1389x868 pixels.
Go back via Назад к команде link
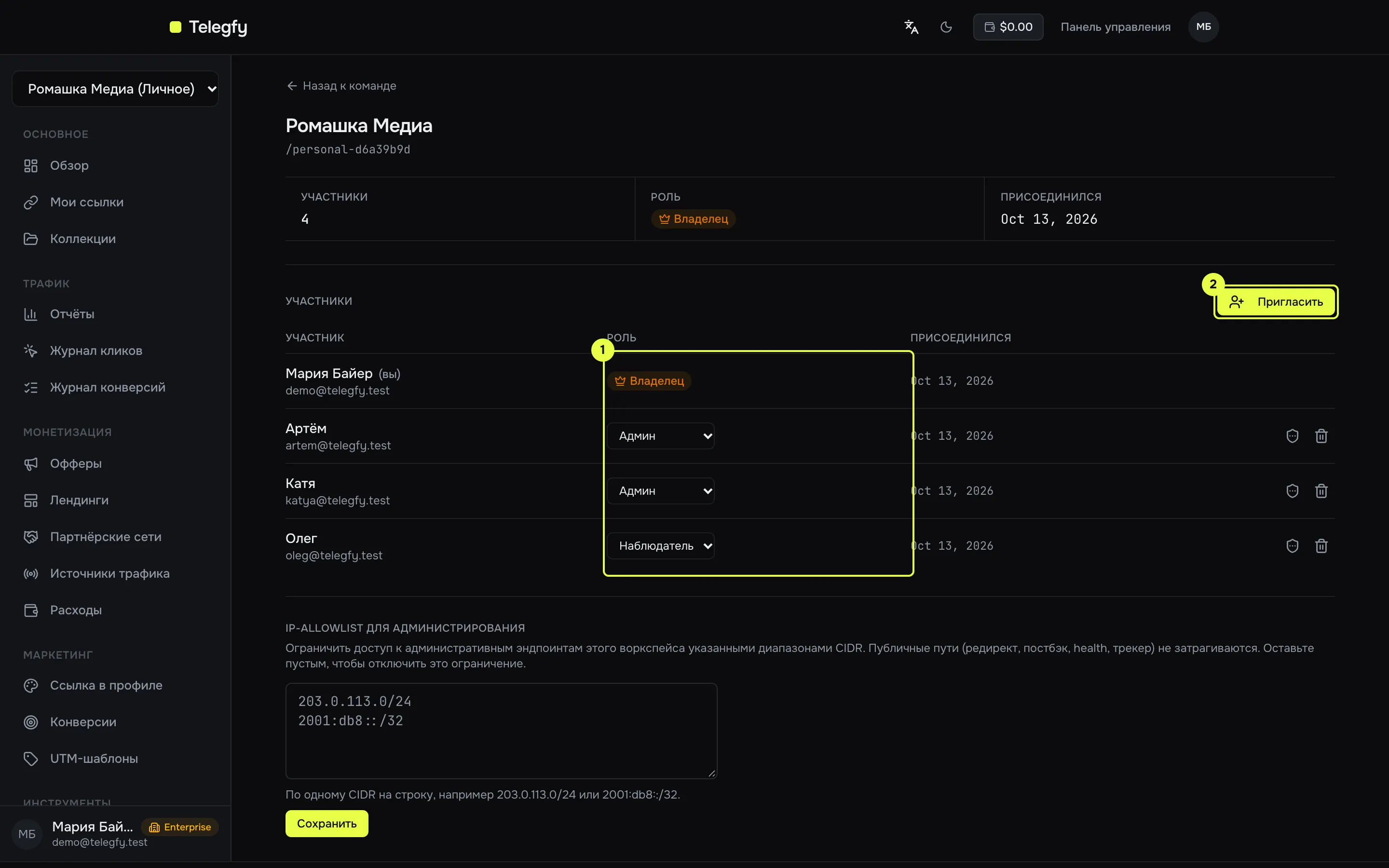[x=341, y=85]
